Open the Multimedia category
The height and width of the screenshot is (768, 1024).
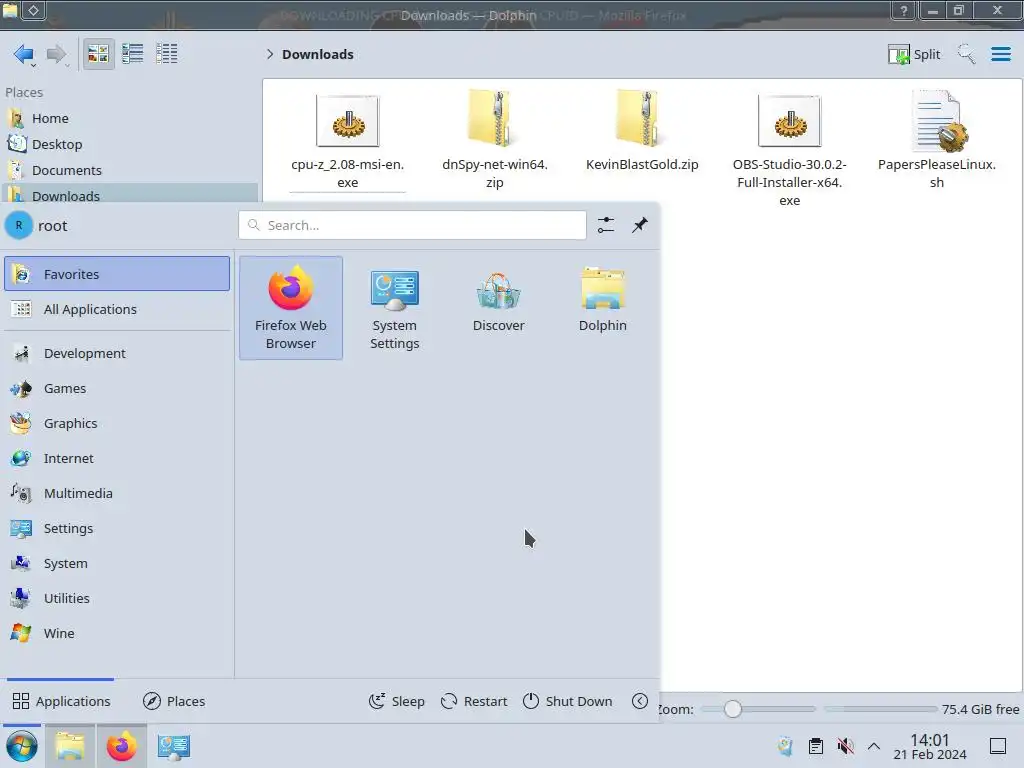117,493
